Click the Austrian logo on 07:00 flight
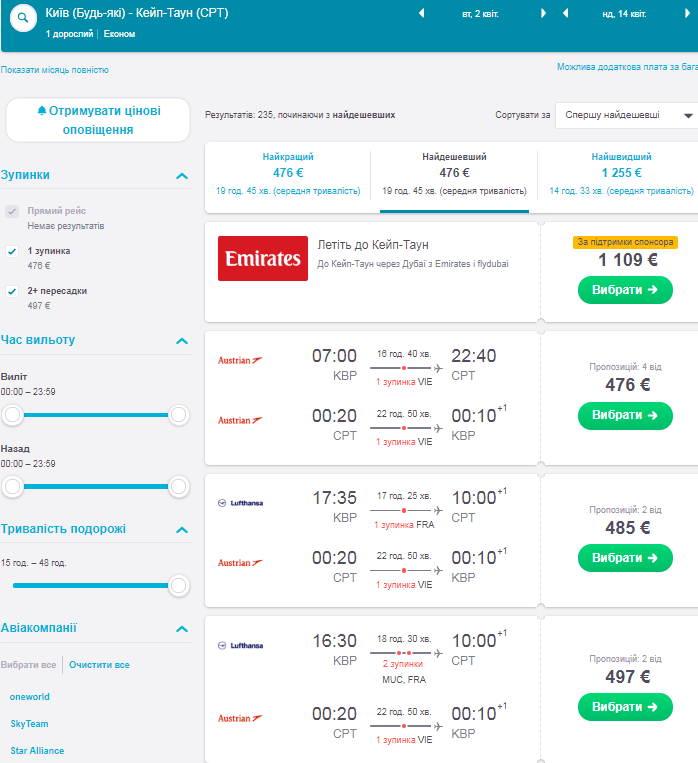 (240, 360)
